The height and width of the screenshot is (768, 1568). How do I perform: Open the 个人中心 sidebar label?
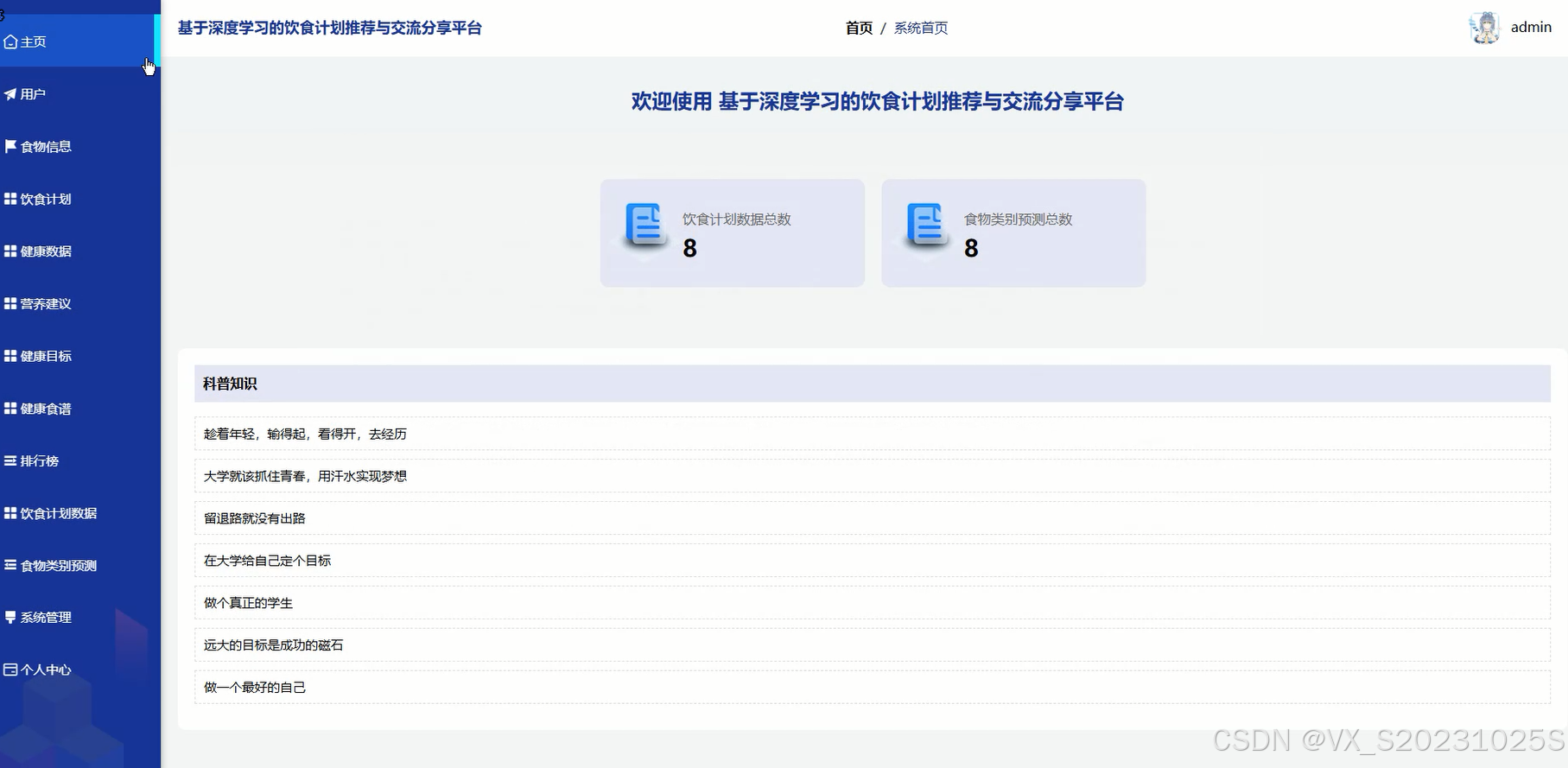[x=46, y=670]
